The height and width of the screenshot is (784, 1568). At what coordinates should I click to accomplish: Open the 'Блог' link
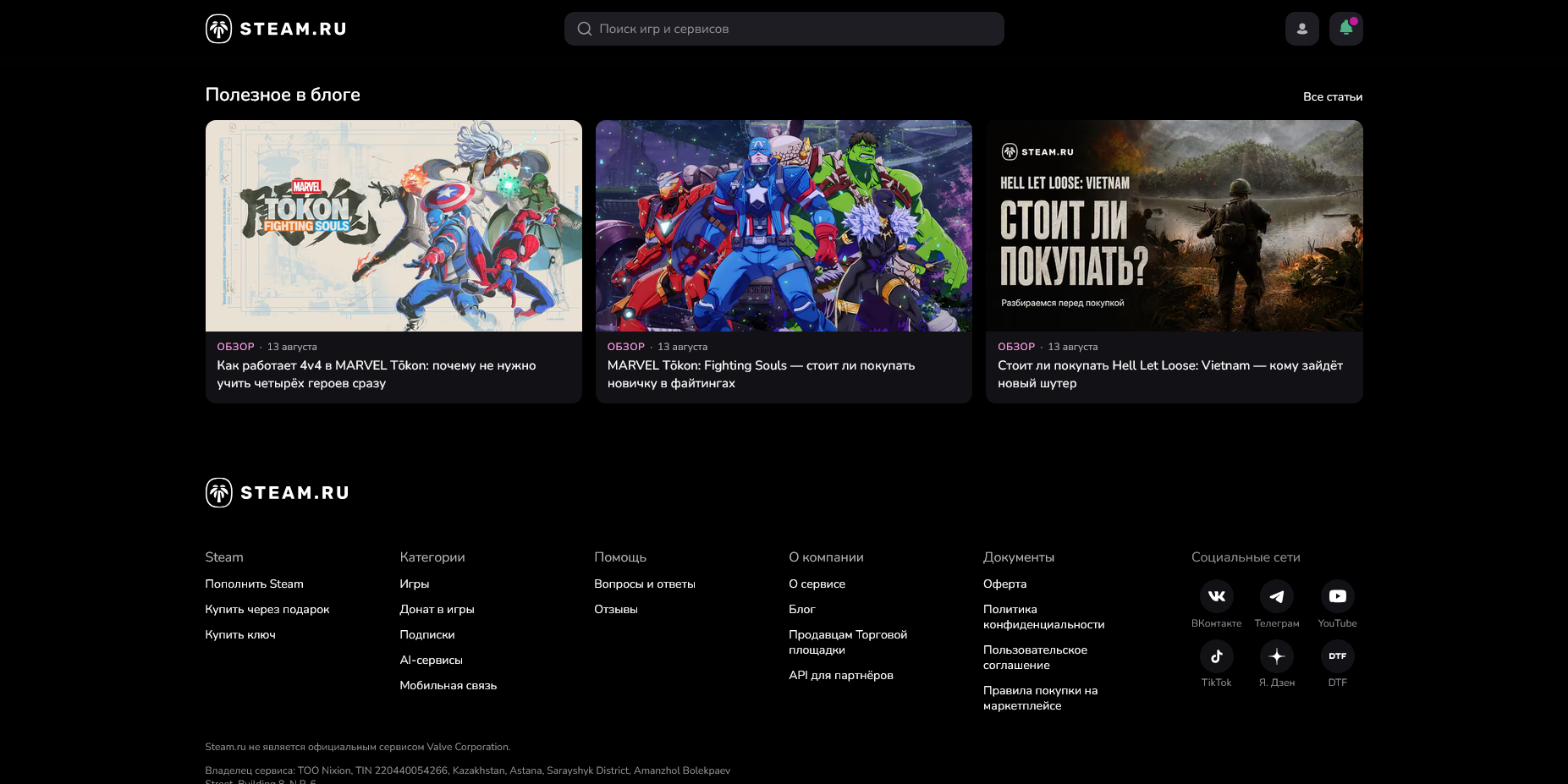coord(801,609)
